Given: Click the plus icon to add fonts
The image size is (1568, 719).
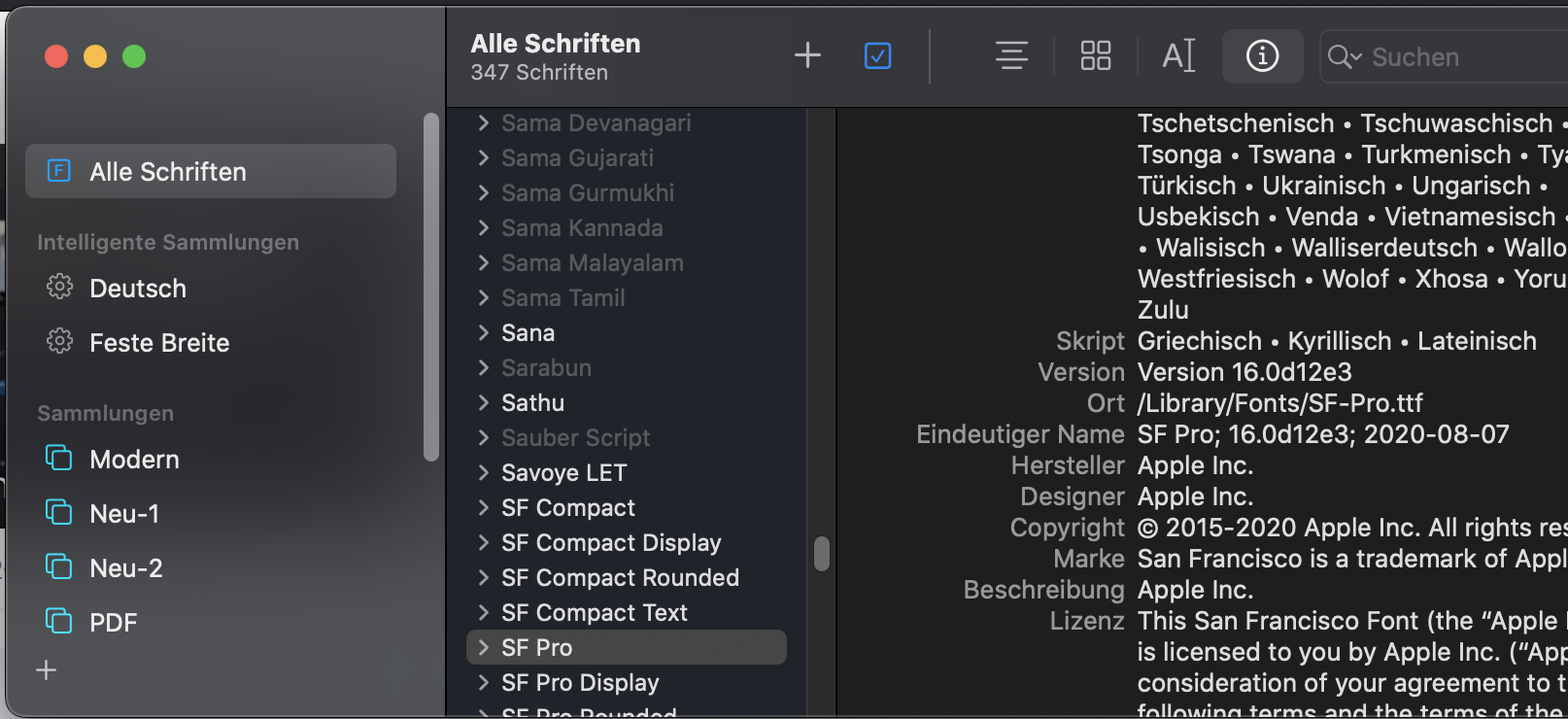Looking at the screenshot, I should pos(807,55).
